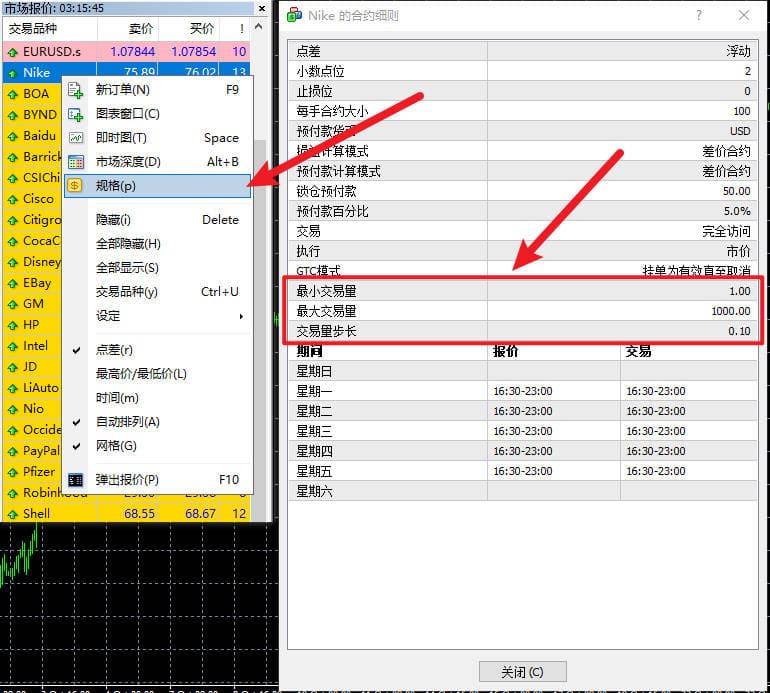The height and width of the screenshot is (693, 770).
Task: Open 交易品种(y) symbols menu entry
Action: 157,292
